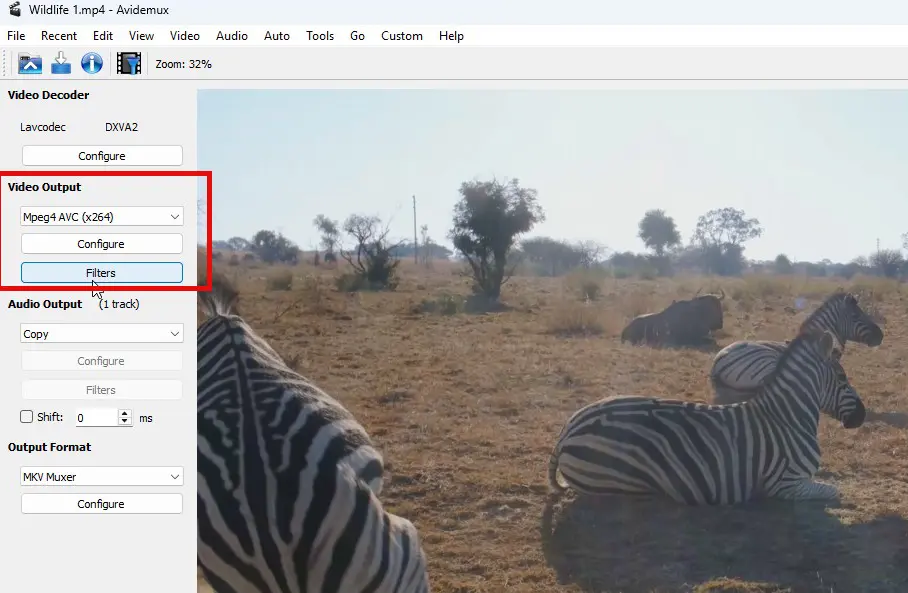Enable the audio Shift checkbox

(27, 417)
